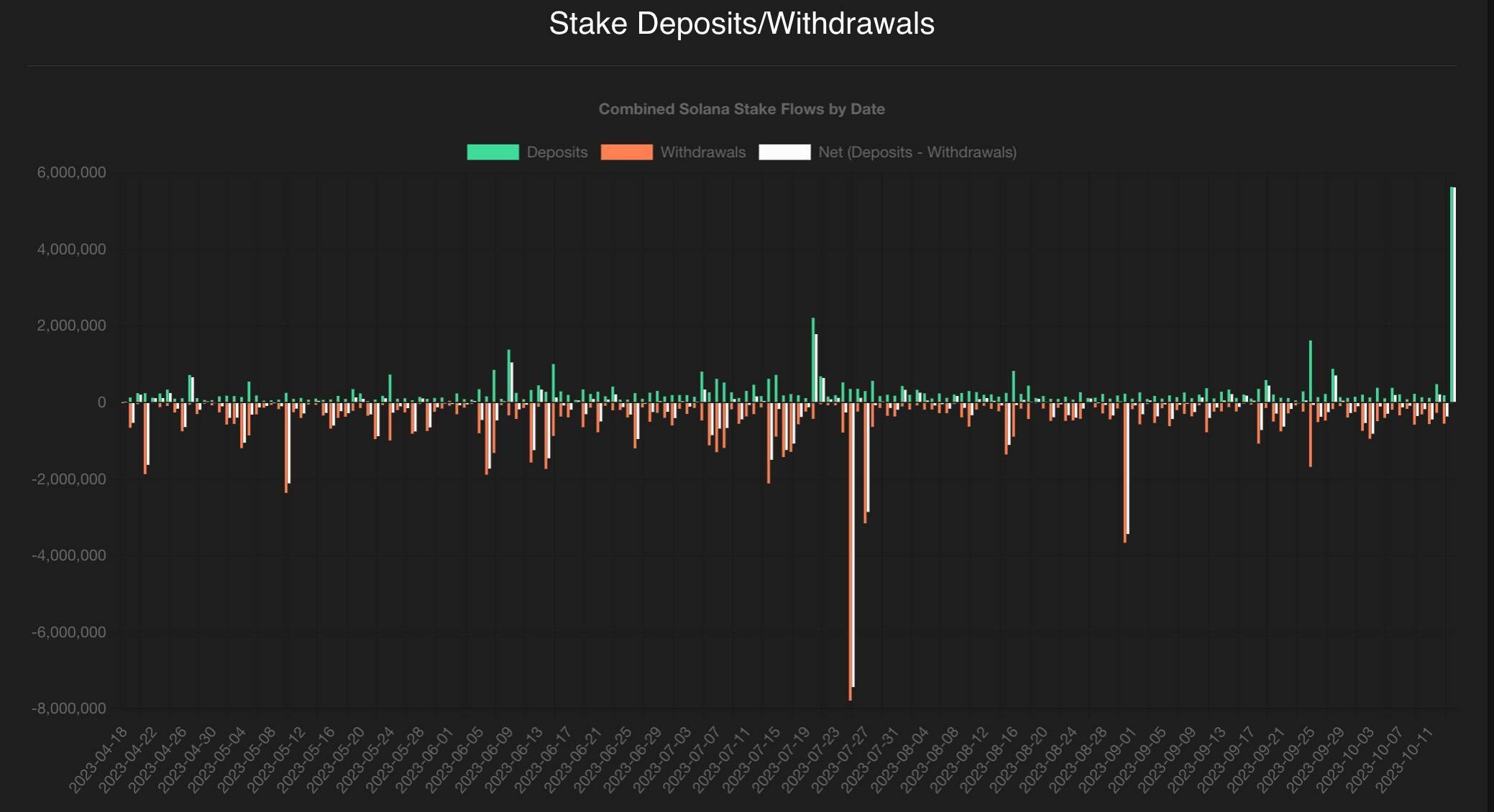Click the -4,000,000 y-axis label
1494x812 pixels.
pos(68,555)
